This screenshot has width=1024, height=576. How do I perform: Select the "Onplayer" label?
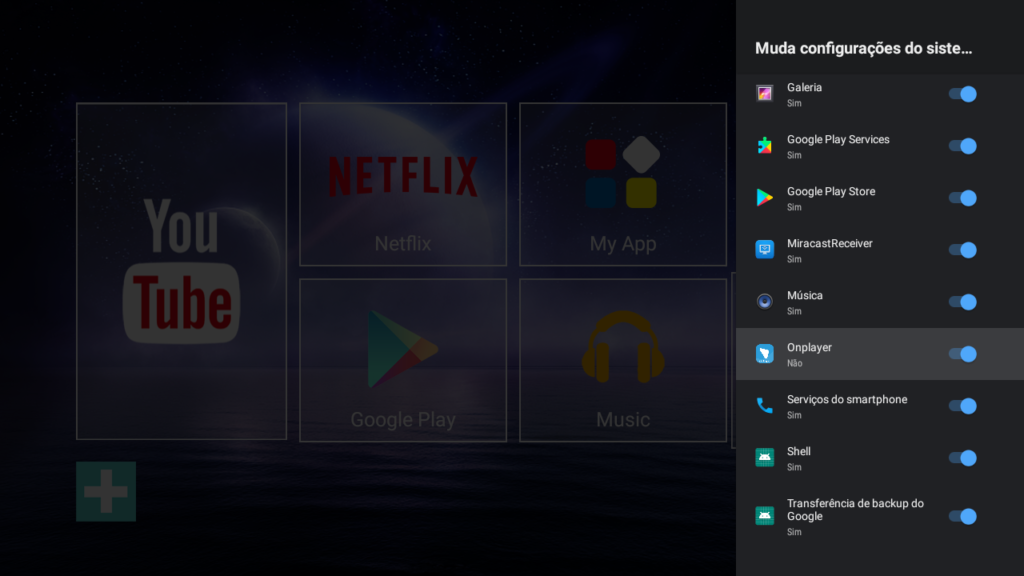click(x=809, y=347)
